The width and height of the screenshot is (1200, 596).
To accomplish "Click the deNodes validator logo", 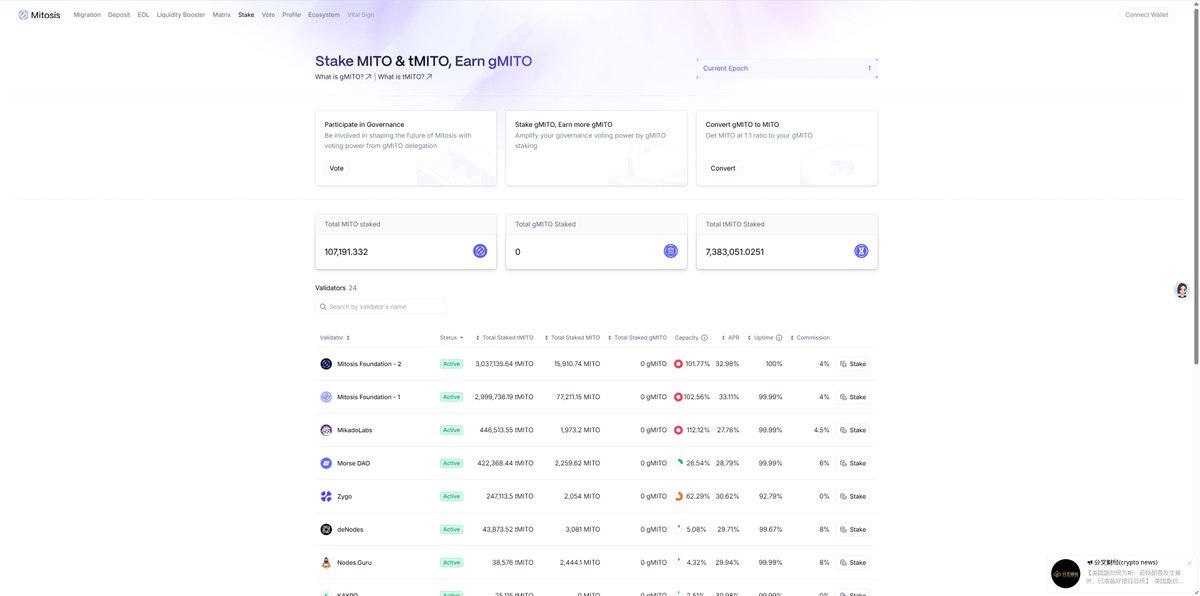I will tap(326, 529).
